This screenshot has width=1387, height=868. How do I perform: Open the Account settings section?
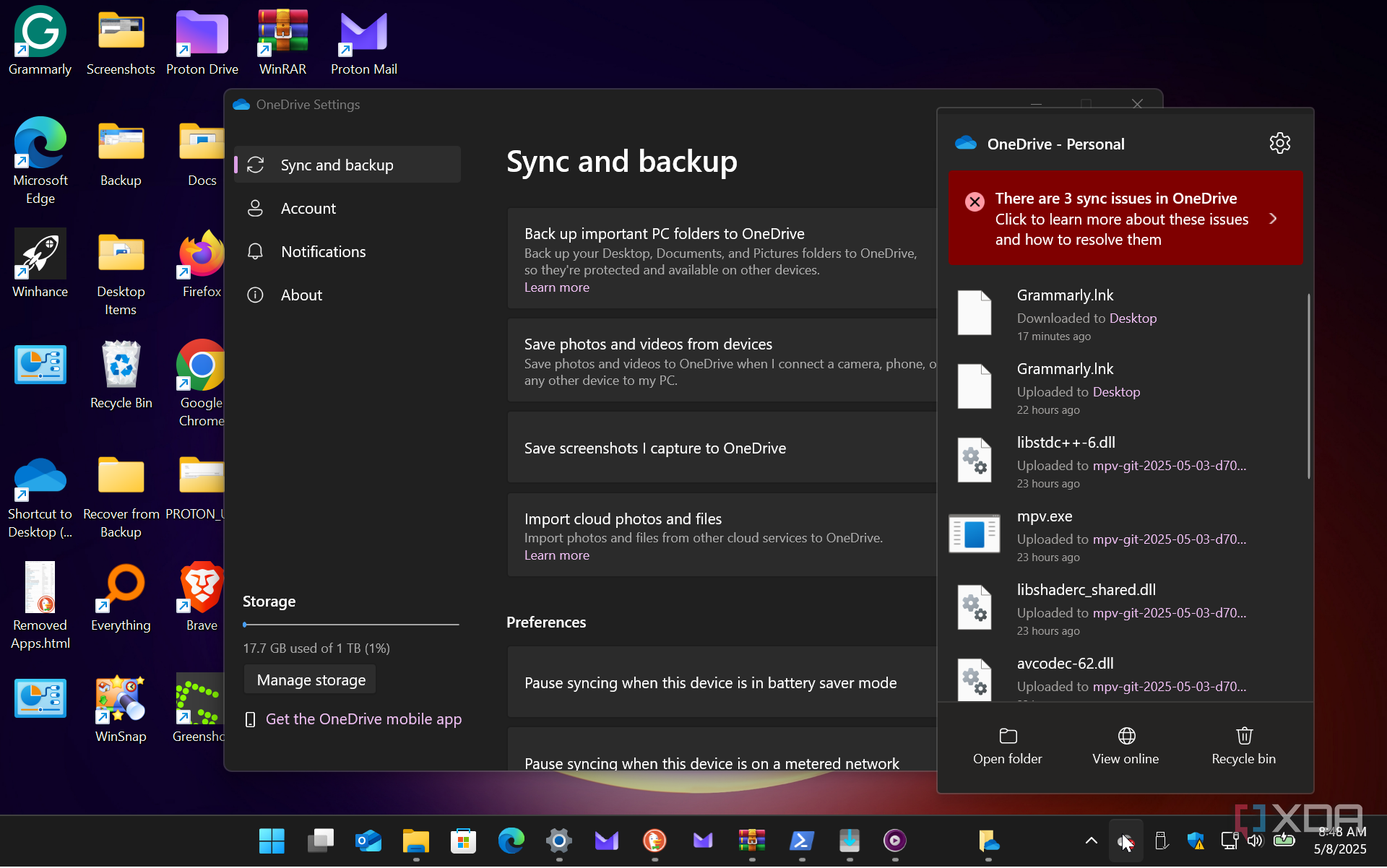(347, 208)
